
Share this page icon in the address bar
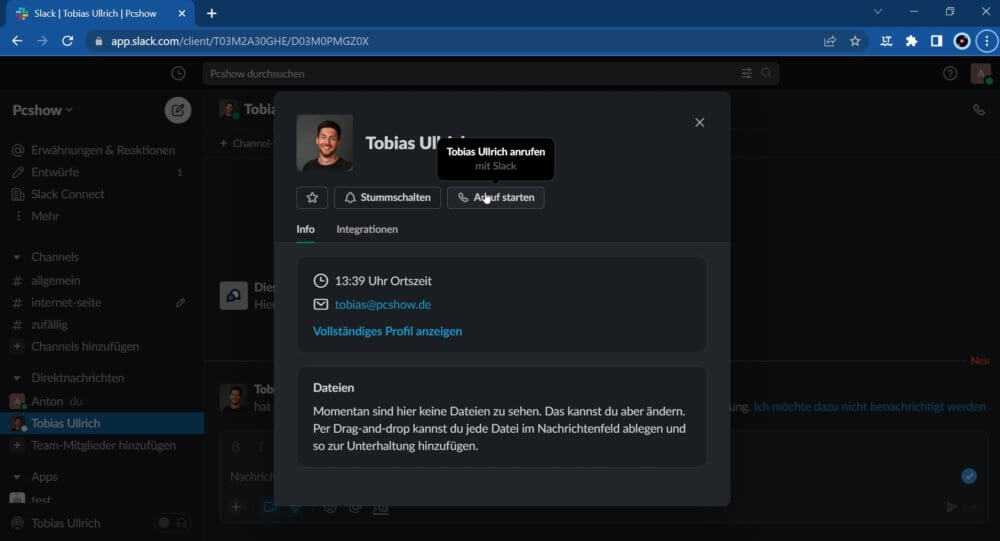830,41
